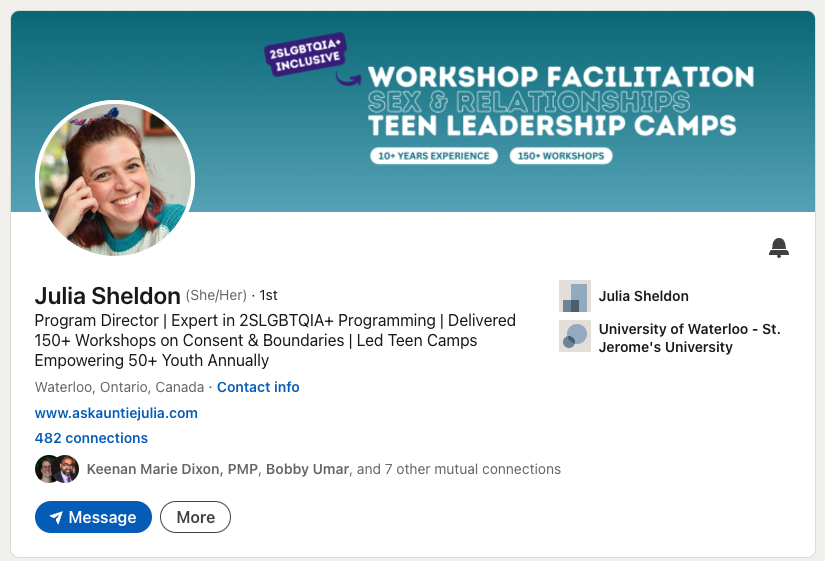Viewport: 825px width, 561px height.
Task: Click the 2SLGBTQIA+ Inclusive purple badge
Action: pyautogui.click(x=304, y=56)
